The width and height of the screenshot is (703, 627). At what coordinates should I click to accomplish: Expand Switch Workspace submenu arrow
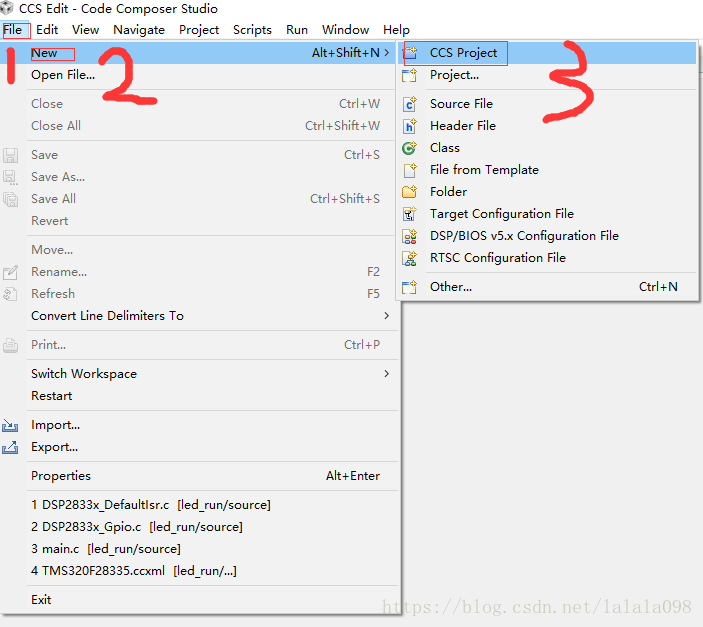tap(386, 374)
